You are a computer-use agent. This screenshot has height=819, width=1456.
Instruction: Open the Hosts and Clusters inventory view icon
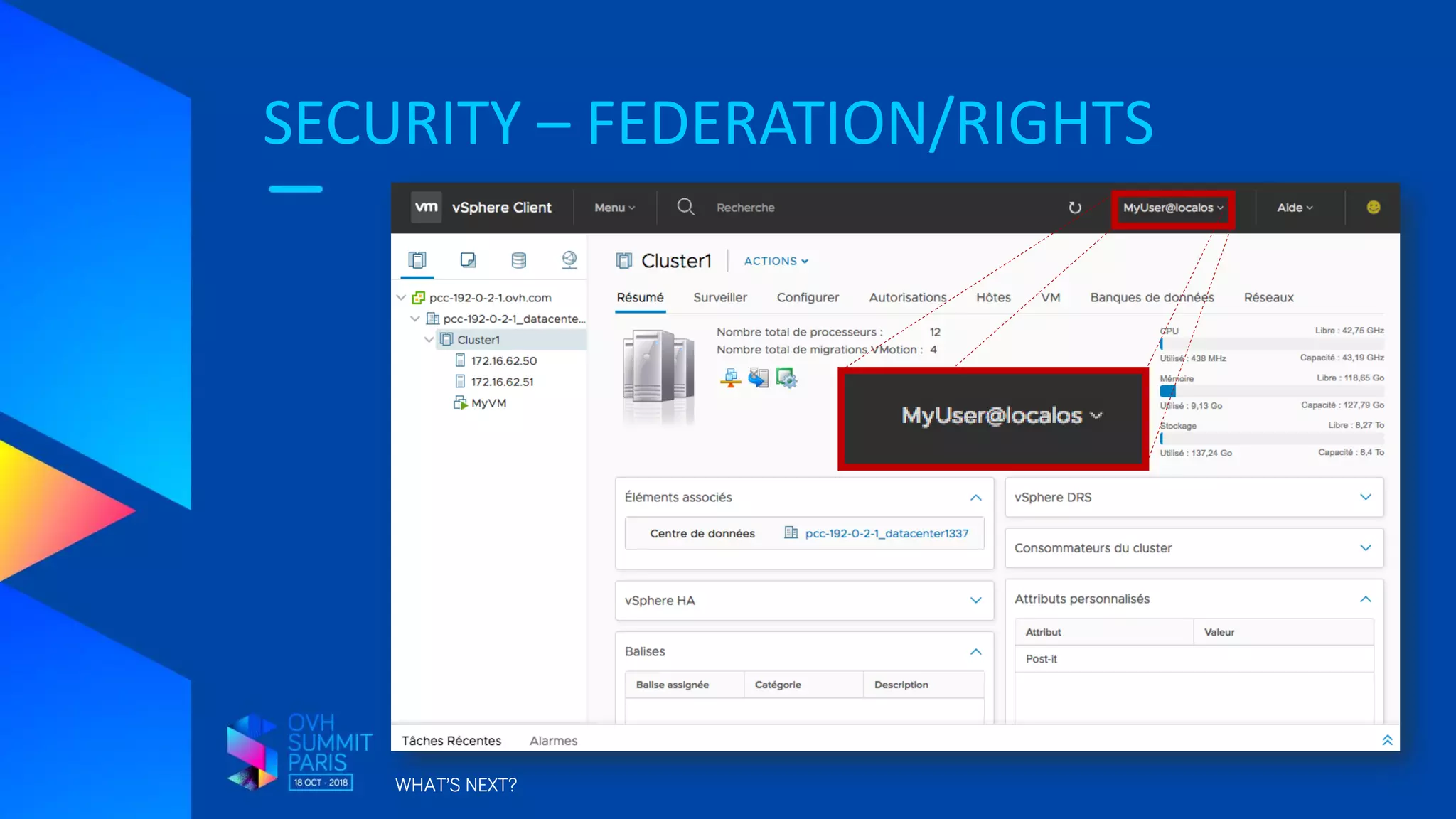tap(417, 260)
